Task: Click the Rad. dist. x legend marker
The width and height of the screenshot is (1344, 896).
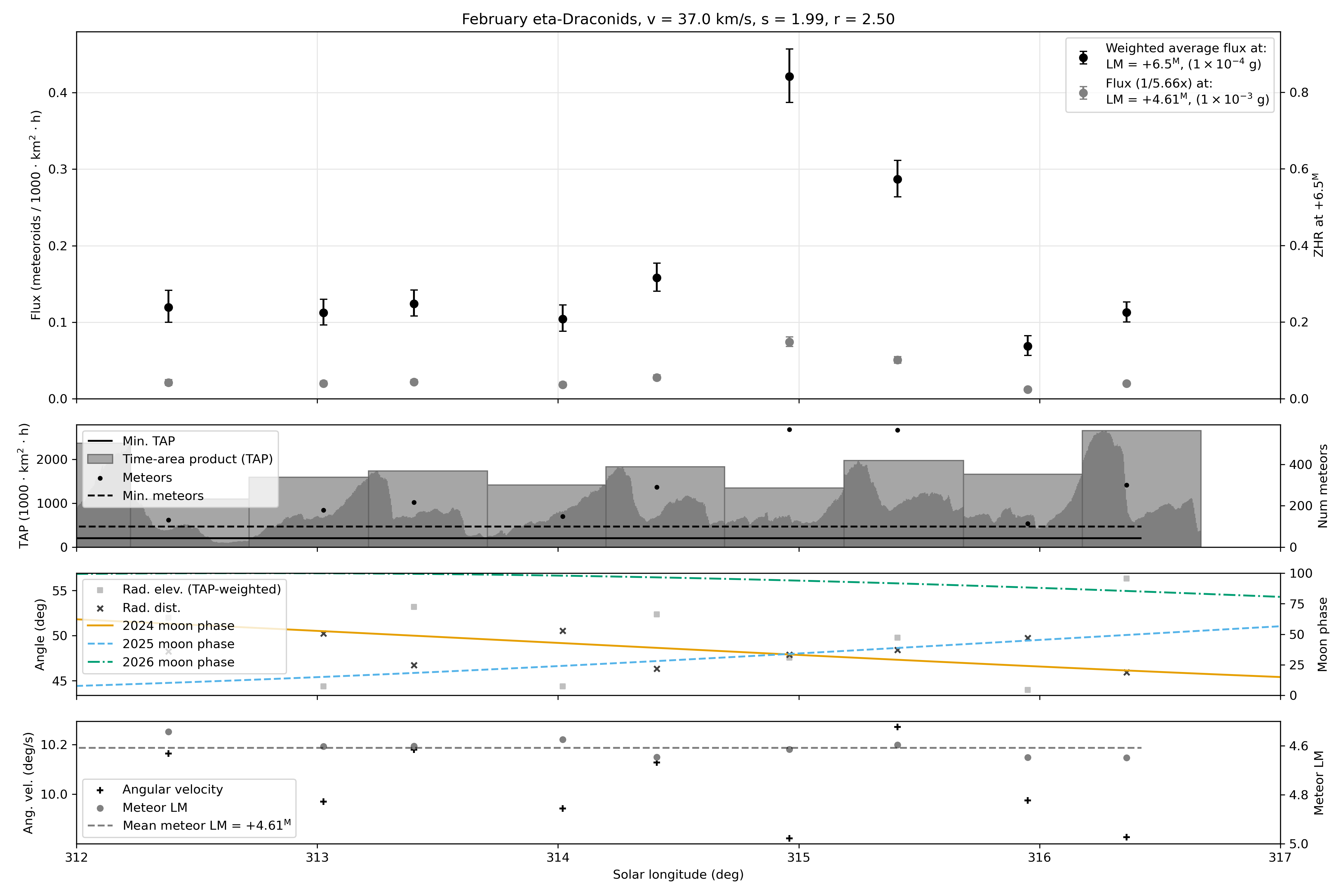Action: (100, 609)
